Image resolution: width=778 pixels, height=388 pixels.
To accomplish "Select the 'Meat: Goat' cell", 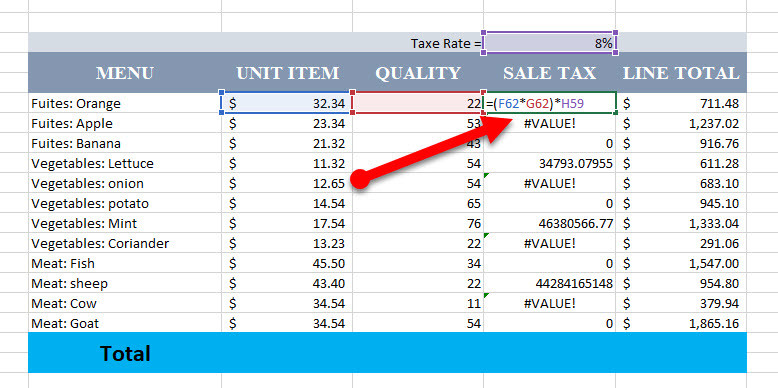I will click(x=125, y=323).
